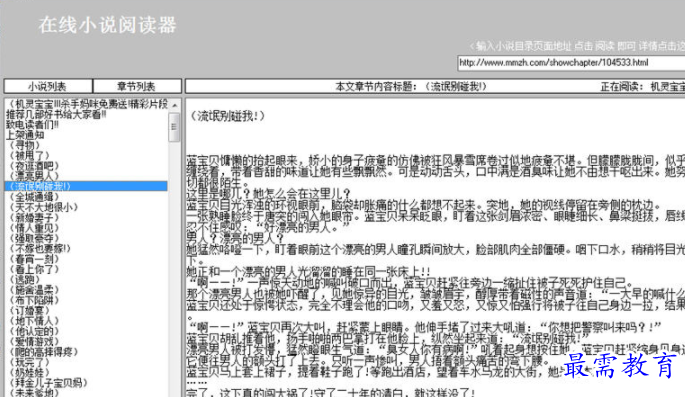Viewport: 685px width, 397px height.
Task: Select the chapter 上架通知
Action: [x=25, y=135]
